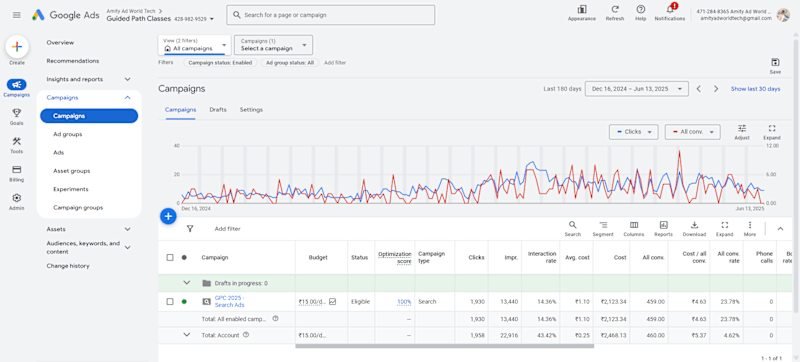Image resolution: width=800 pixels, height=362 pixels.
Task: Click the blue add campaign plus button
Action: pyautogui.click(x=168, y=216)
